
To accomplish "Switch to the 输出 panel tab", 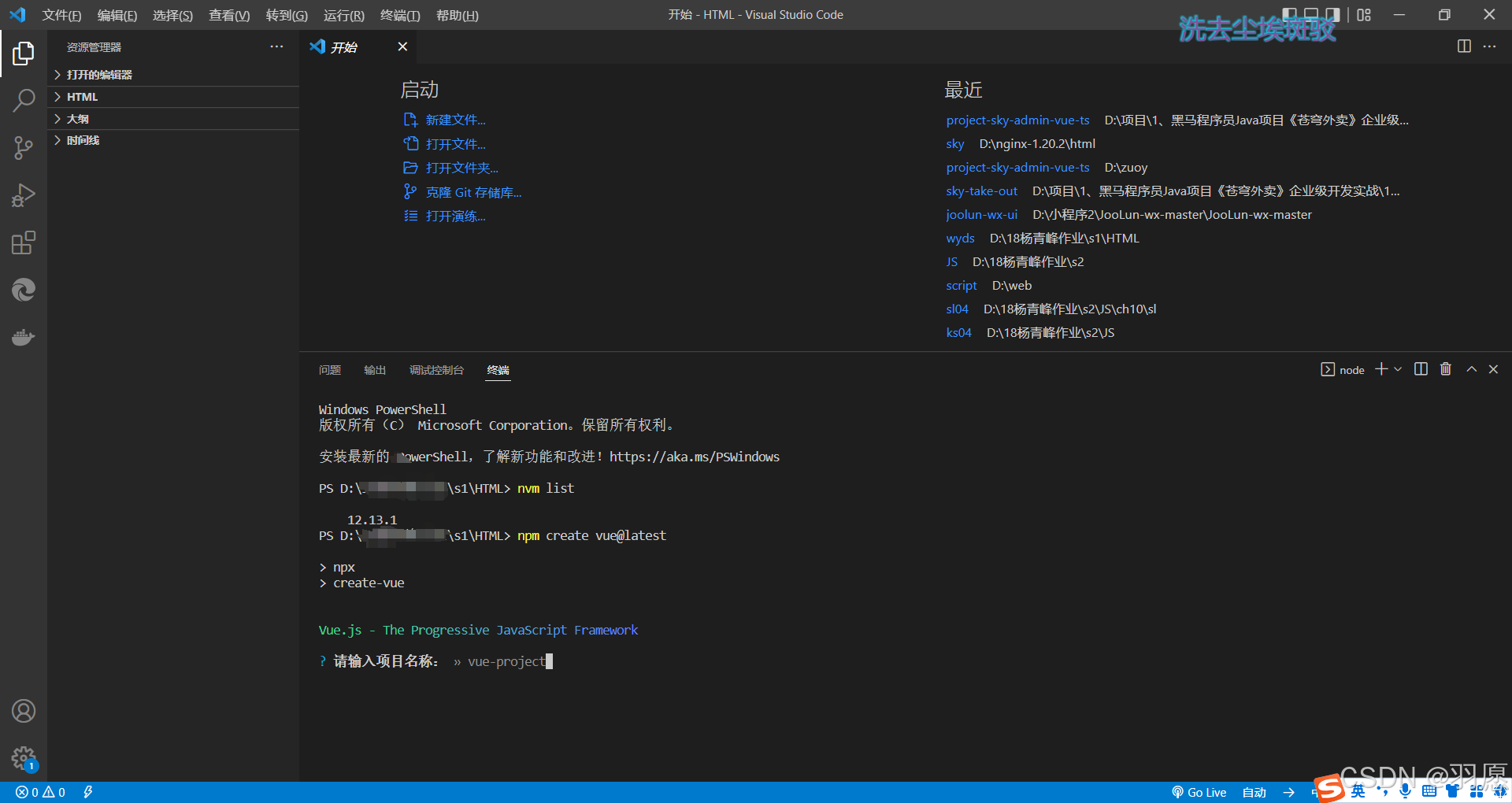I will click(375, 370).
